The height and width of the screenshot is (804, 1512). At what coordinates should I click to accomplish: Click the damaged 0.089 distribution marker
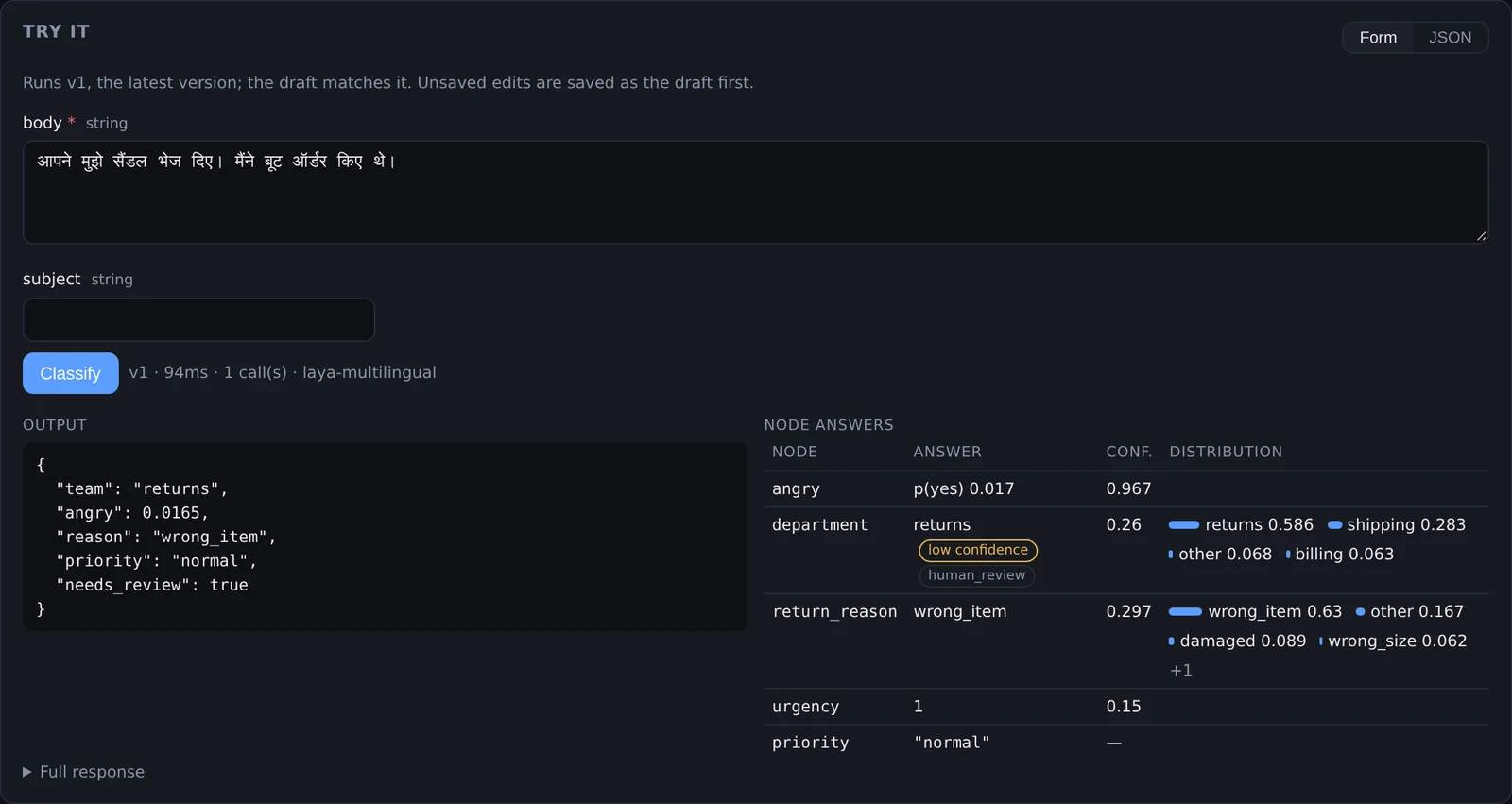(x=1172, y=641)
